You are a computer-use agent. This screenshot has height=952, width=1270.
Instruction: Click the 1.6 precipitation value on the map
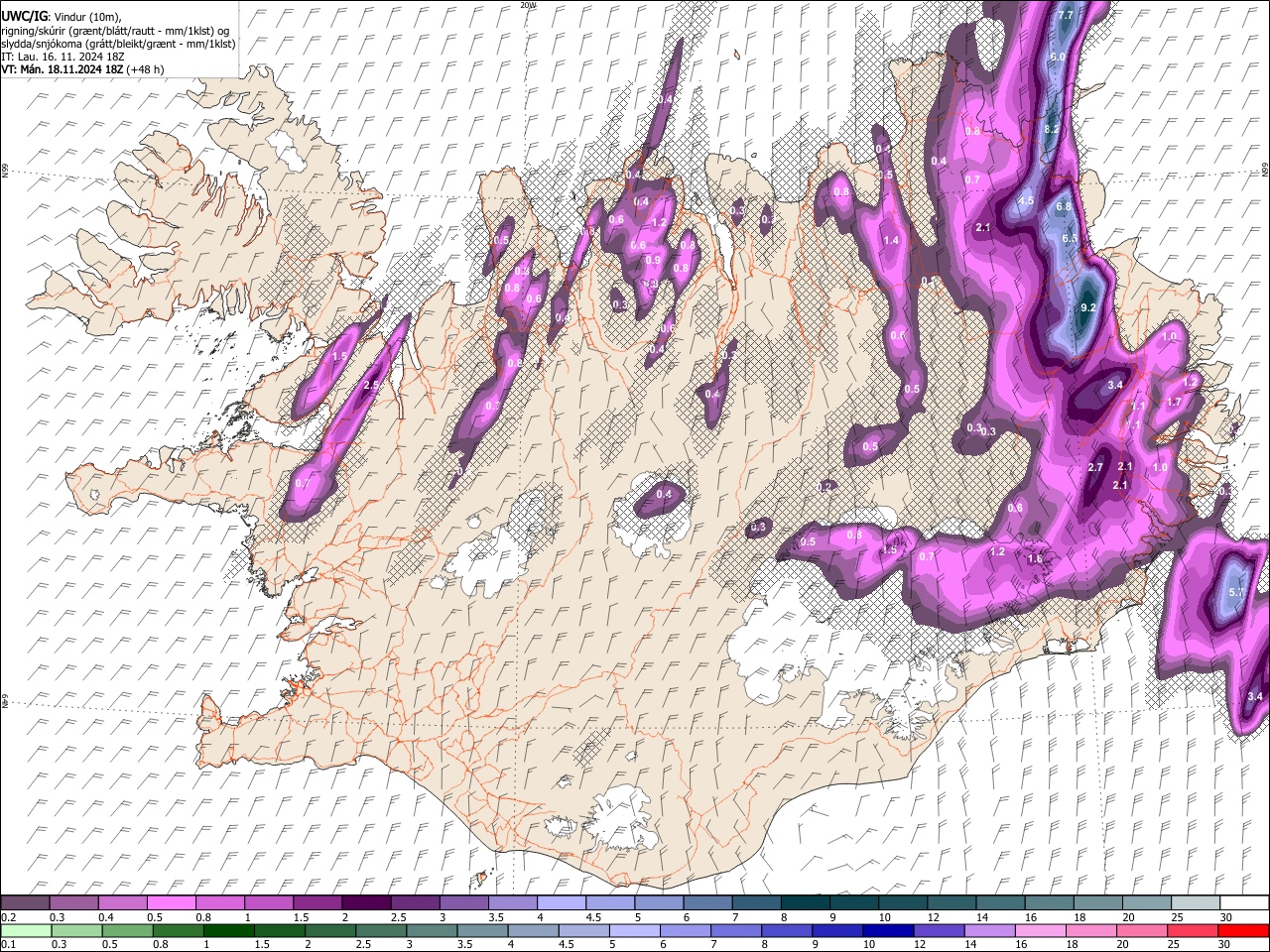click(1035, 559)
